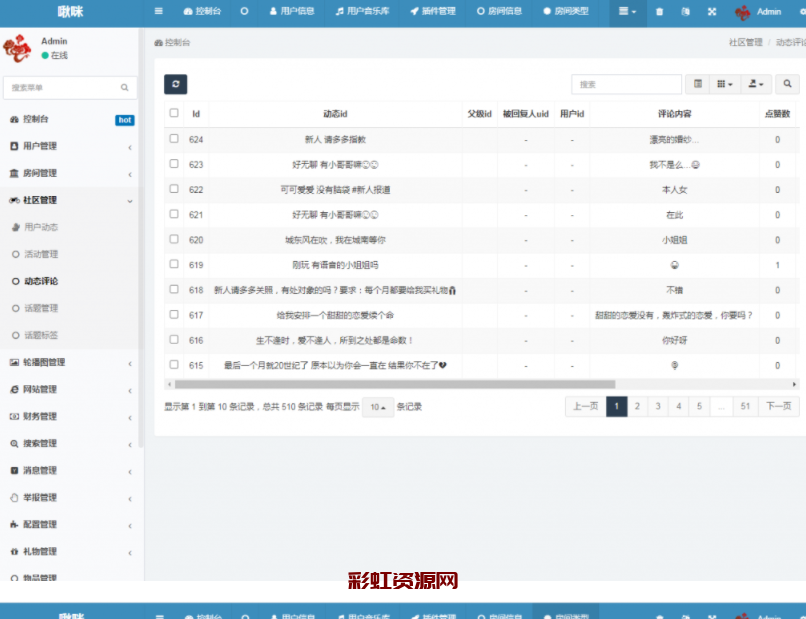Tick the checkbox for row 619
Image resolution: width=806 pixels, height=619 pixels.
[x=174, y=265]
